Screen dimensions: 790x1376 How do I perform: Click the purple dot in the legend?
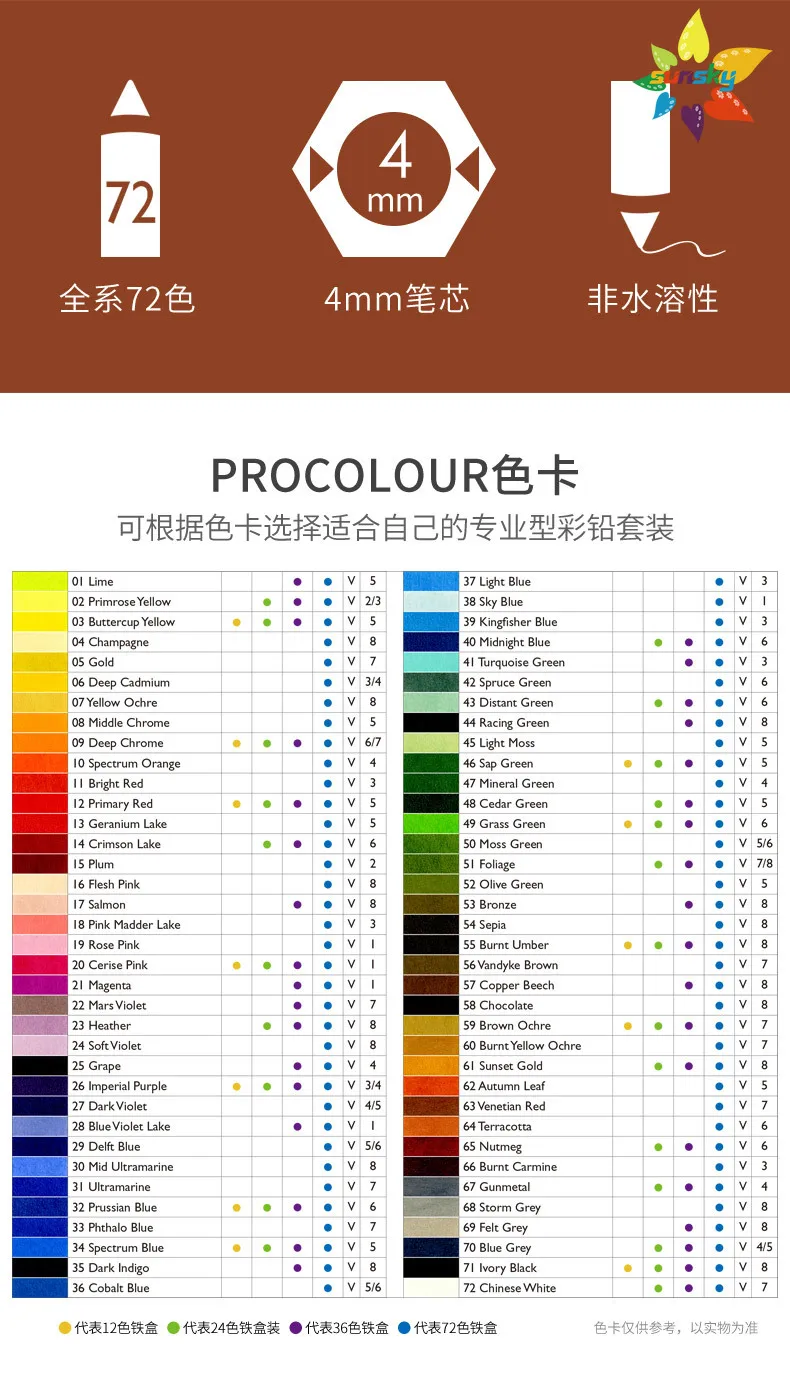pyautogui.click(x=296, y=1328)
